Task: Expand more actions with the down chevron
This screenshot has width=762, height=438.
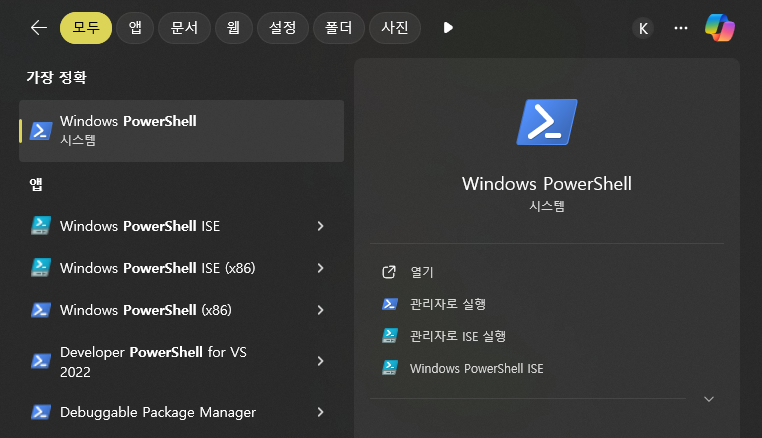Action: [x=709, y=399]
